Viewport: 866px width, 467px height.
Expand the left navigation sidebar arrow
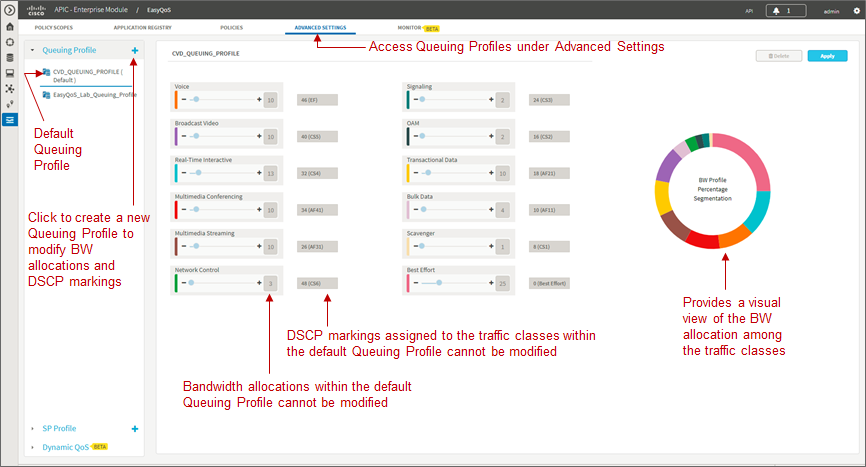click(x=9, y=10)
